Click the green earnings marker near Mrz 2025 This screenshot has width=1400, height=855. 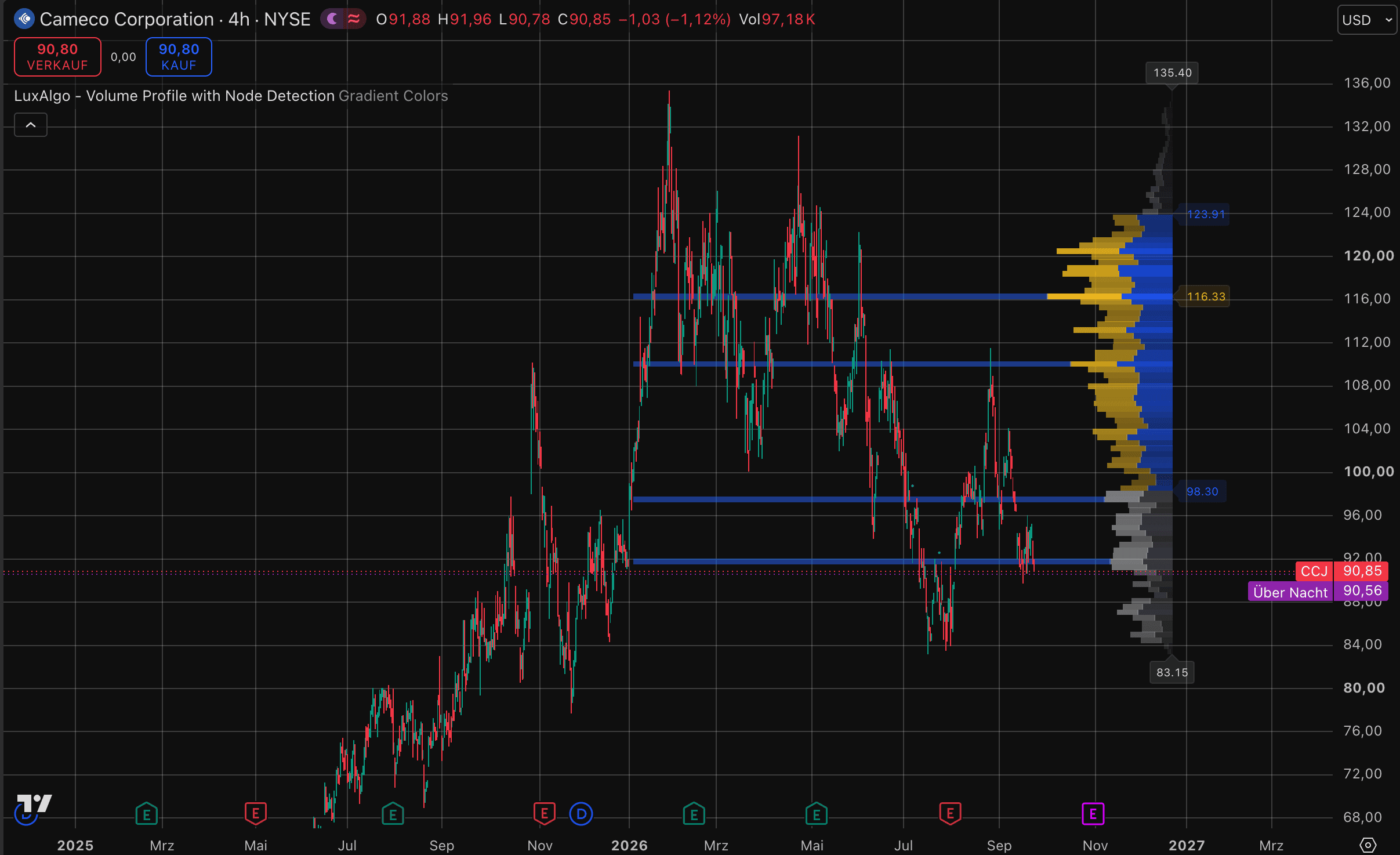[x=147, y=814]
